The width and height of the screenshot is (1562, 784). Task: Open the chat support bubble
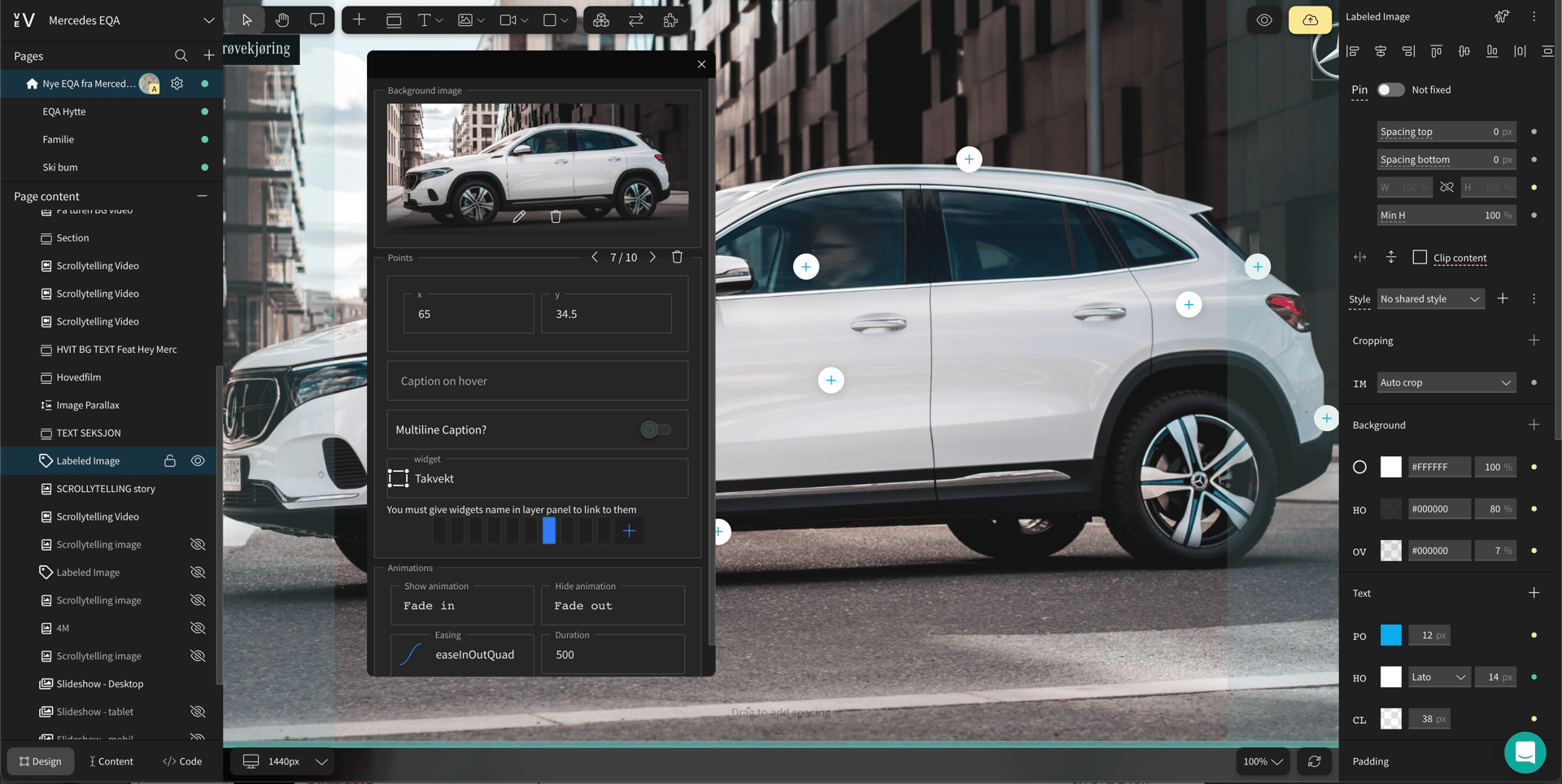pos(1525,752)
